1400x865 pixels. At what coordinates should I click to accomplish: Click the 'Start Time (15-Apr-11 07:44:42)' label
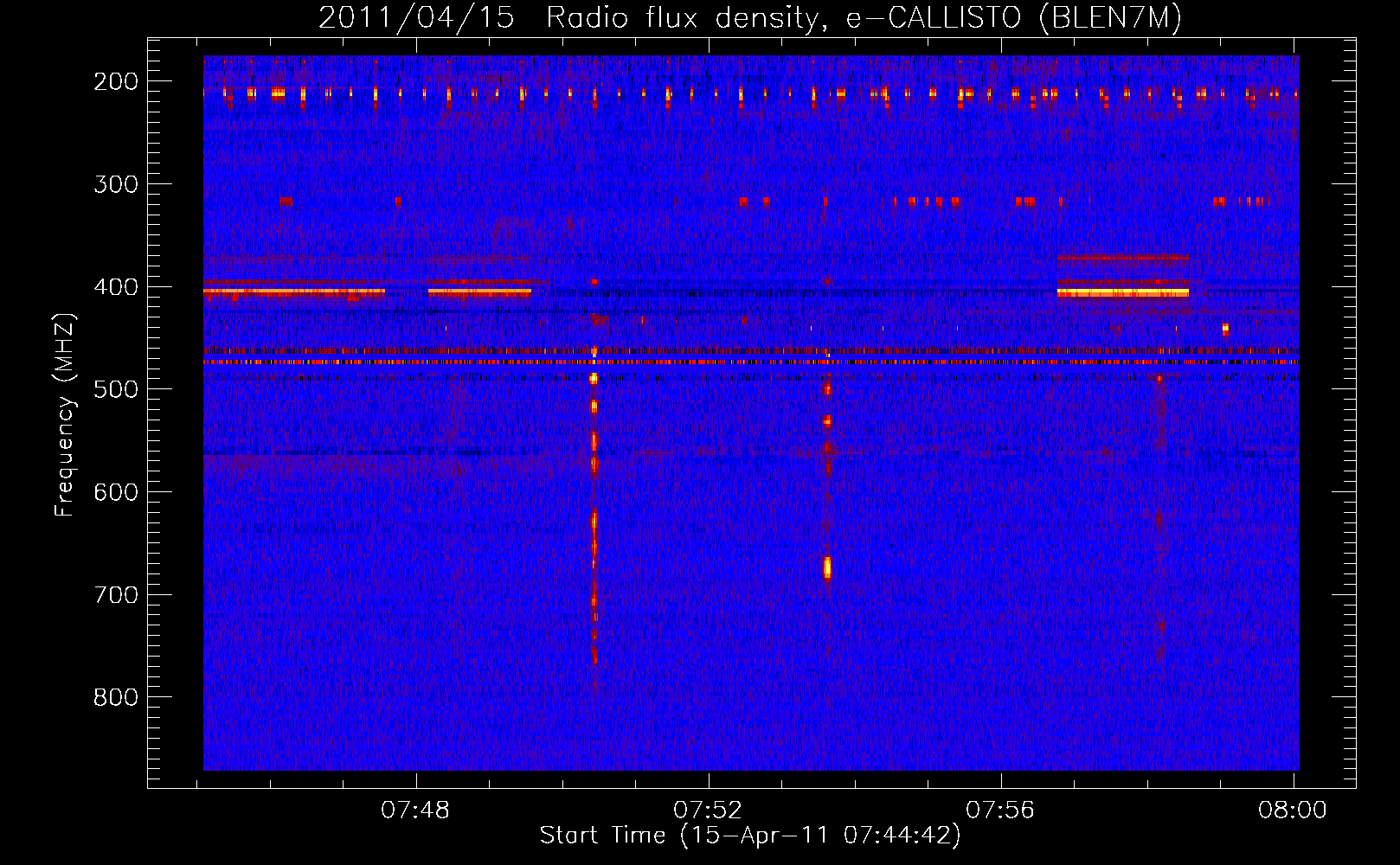point(750,836)
